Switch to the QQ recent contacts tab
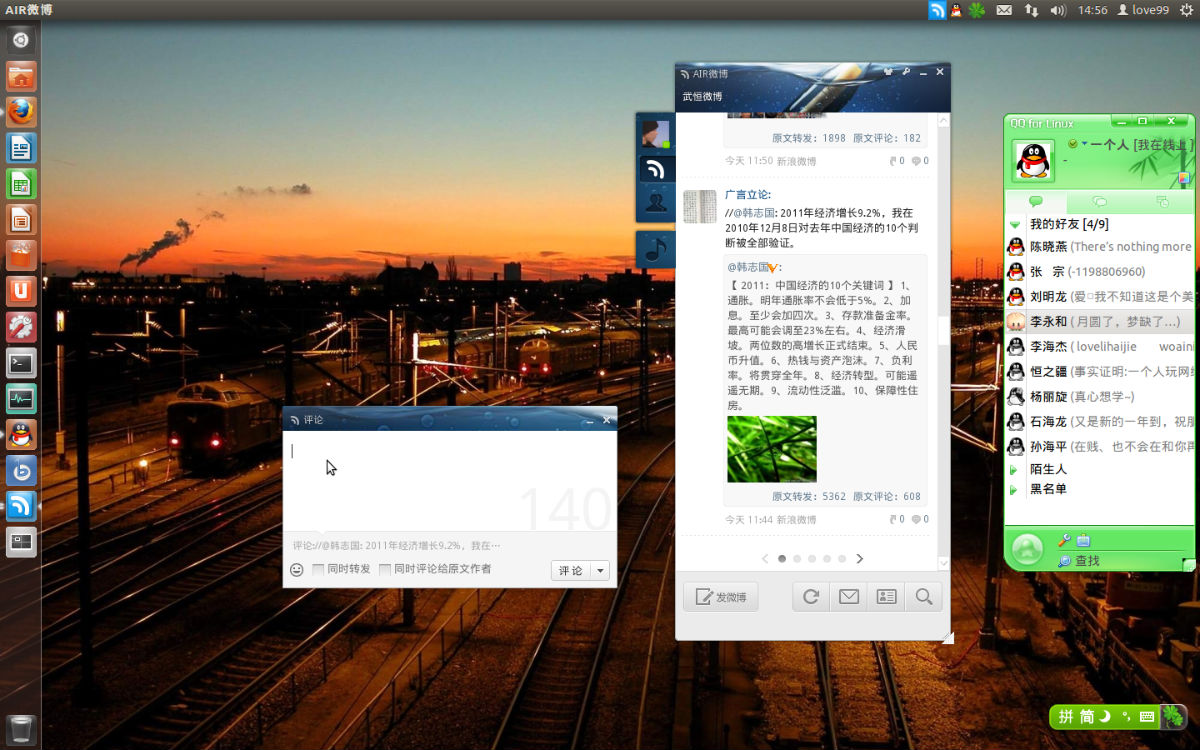1200x750 pixels. (x=1161, y=202)
